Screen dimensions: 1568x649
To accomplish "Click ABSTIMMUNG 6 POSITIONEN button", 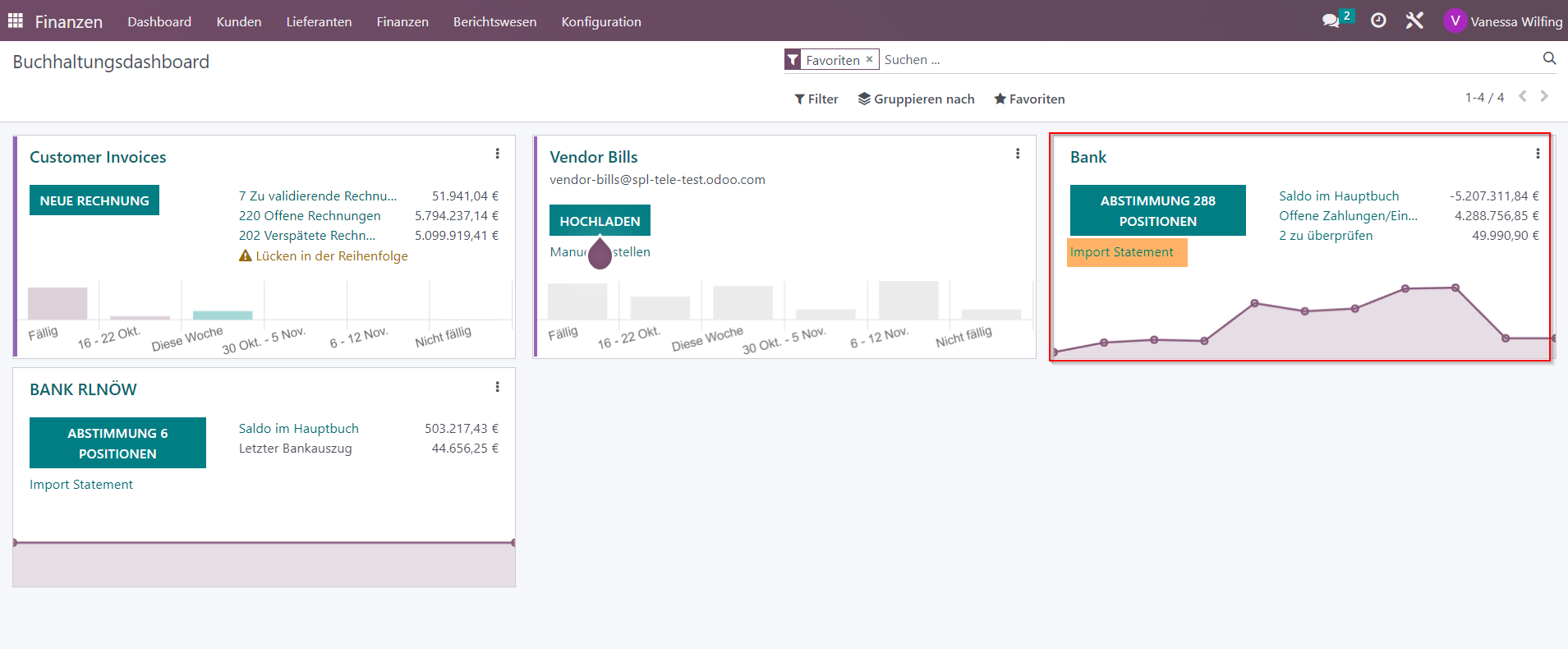I will click(117, 443).
